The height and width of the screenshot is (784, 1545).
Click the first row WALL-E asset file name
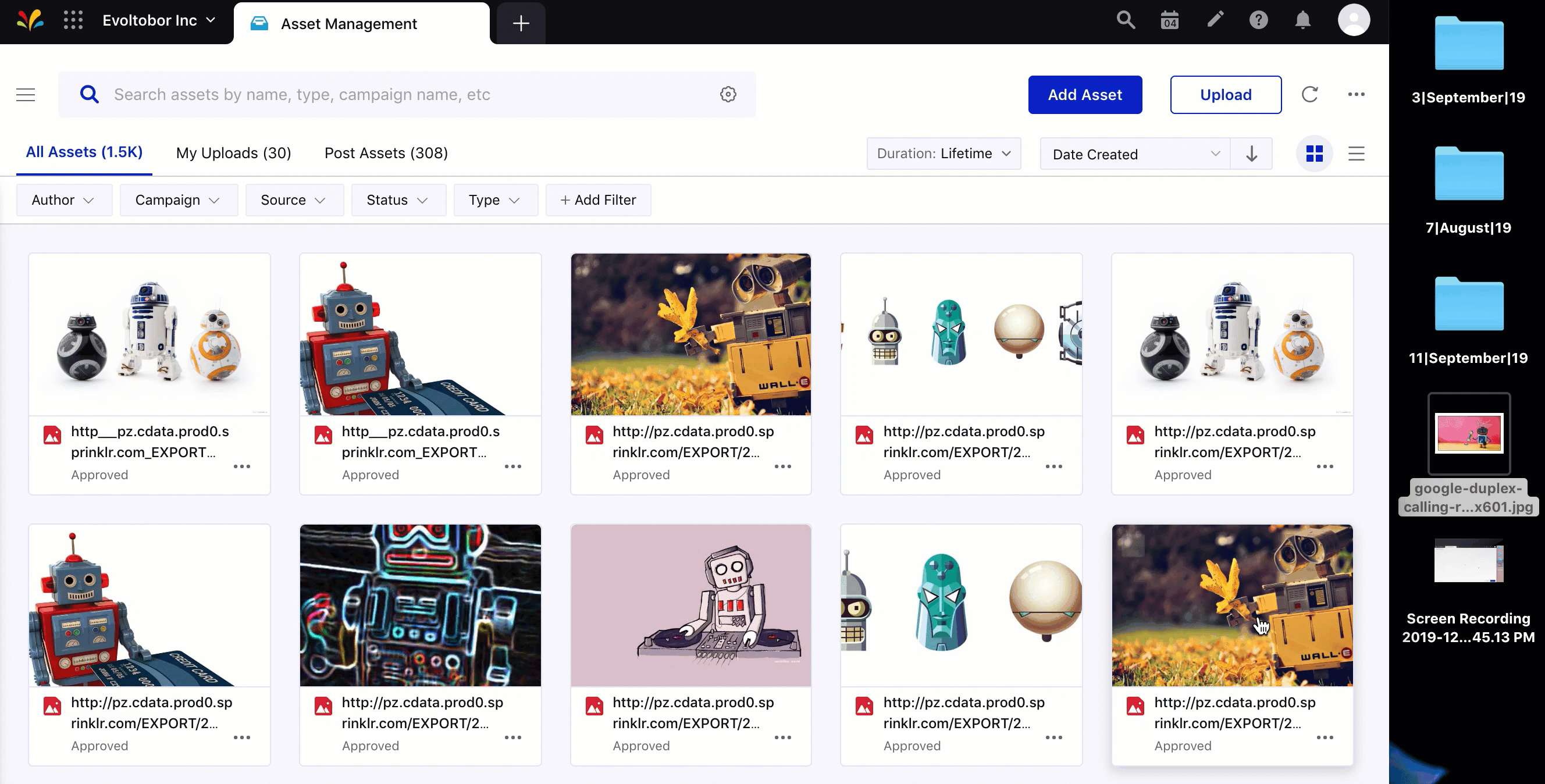pos(693,441)
